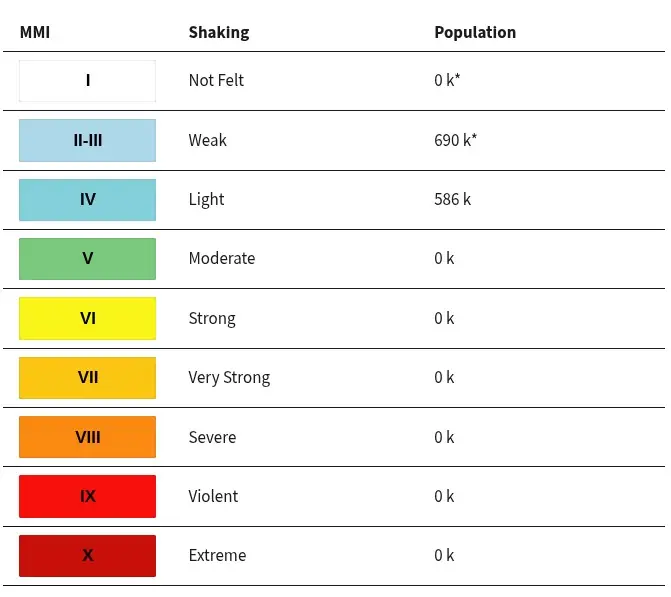Click the yellow VI intensity swatch
This screenshot has width=671, height=597.
click(x=87, y=318)
